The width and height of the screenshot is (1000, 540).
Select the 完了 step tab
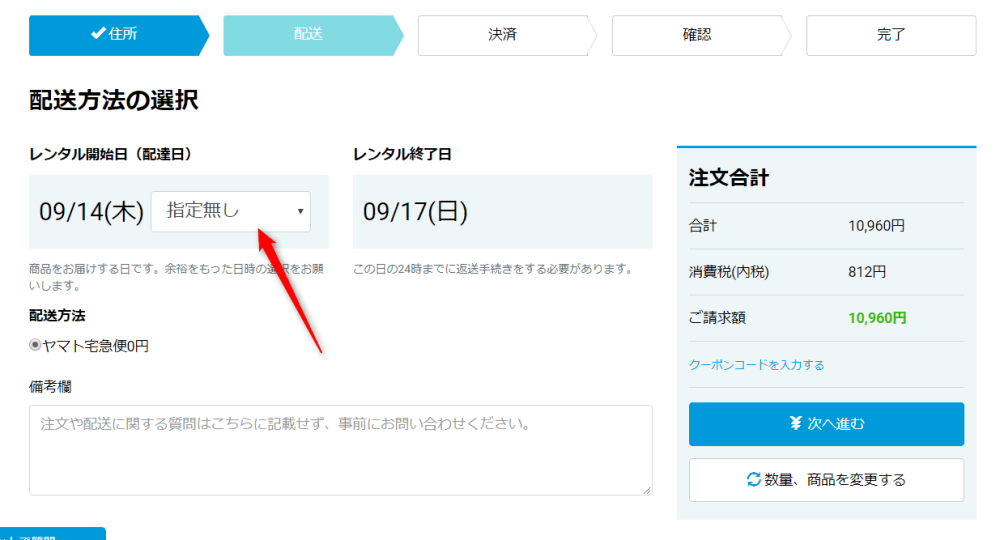click(x=891, y=35)
